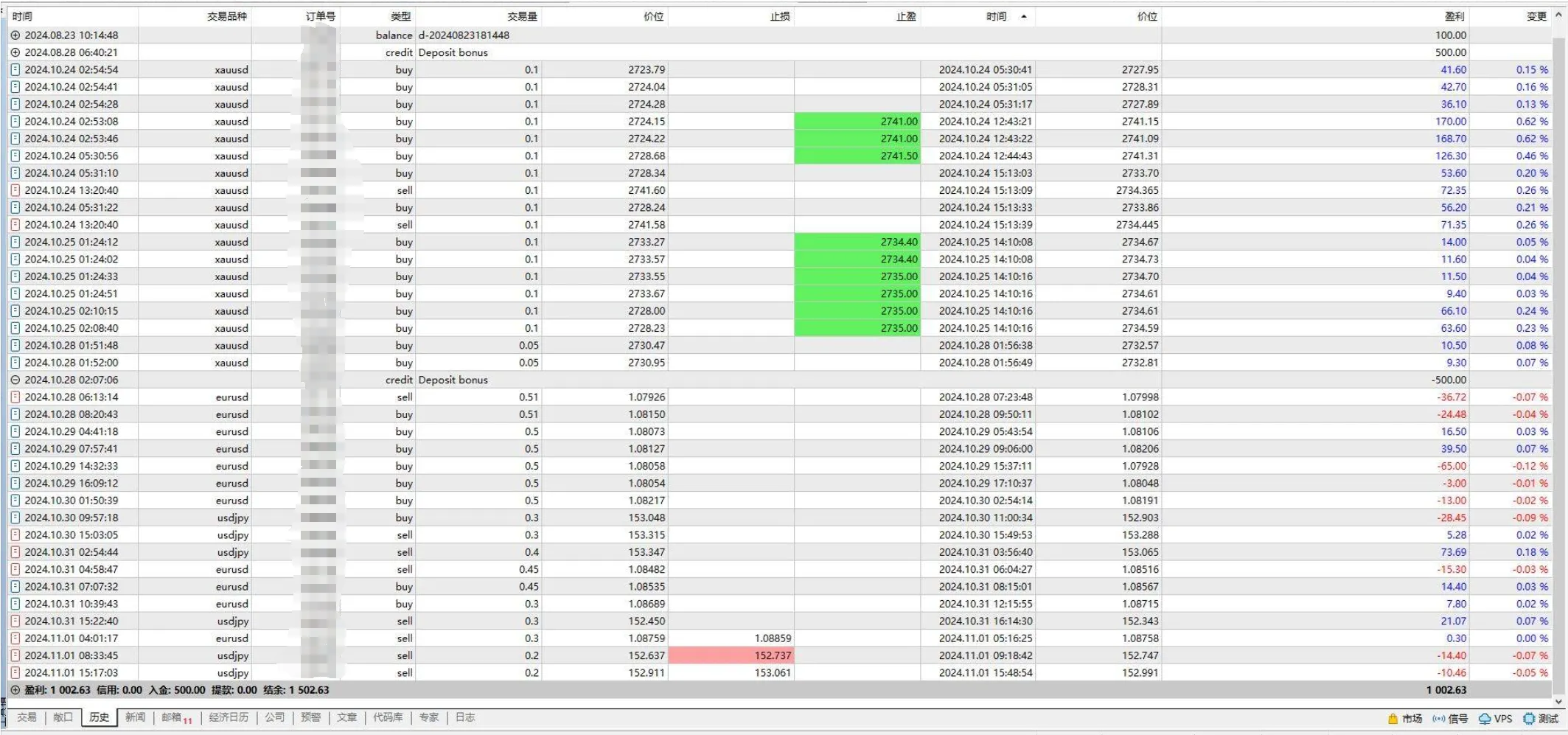The width and height of the screenshot is (1568, 735).
Task: Click sell order icon at 2024.10.28 06:13:14
Action: pos(15,397)
